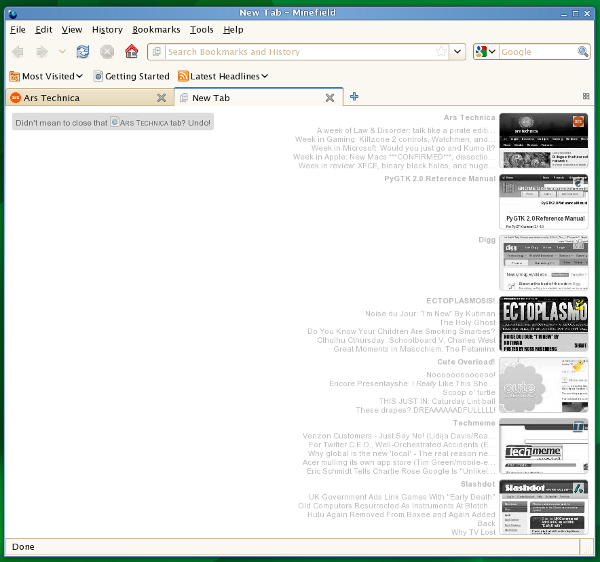Open the Techmeme site heading

click(x=474, y=423)
